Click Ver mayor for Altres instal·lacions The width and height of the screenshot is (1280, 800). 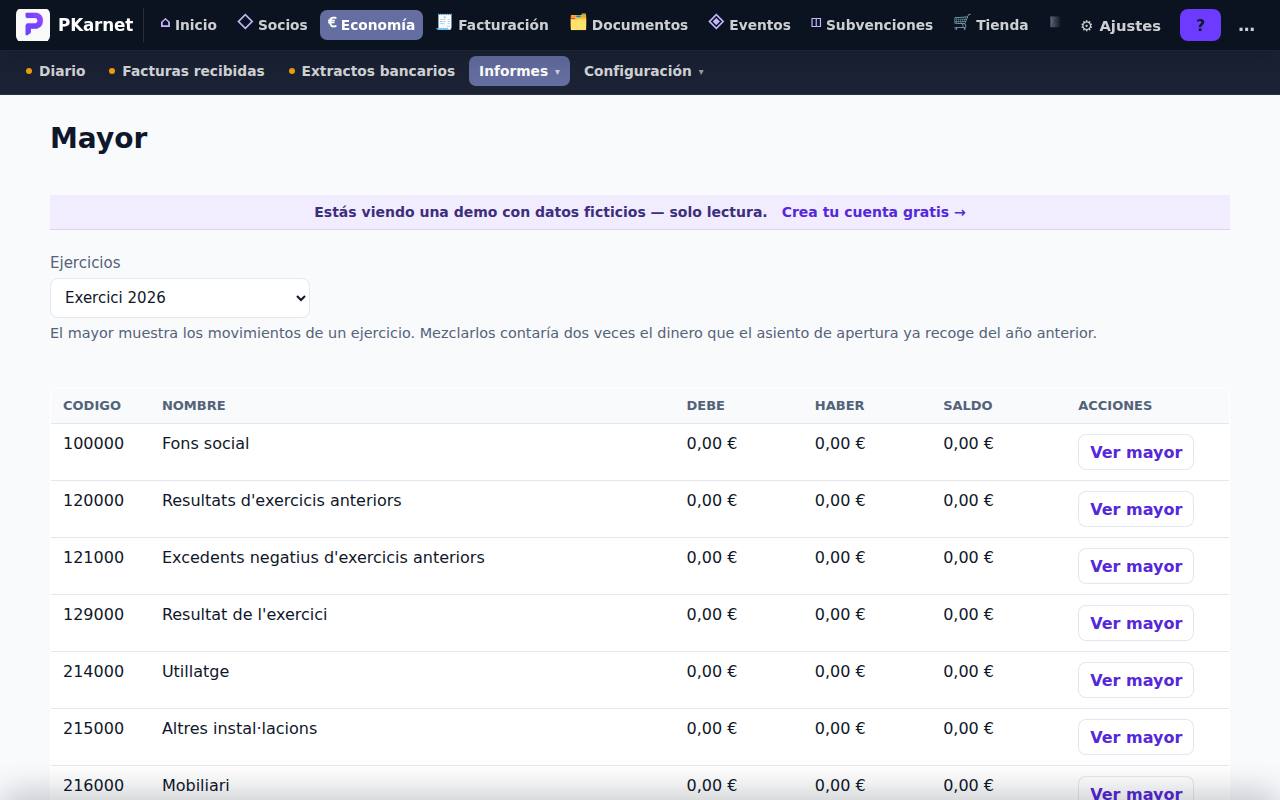tap(1136, 737)
